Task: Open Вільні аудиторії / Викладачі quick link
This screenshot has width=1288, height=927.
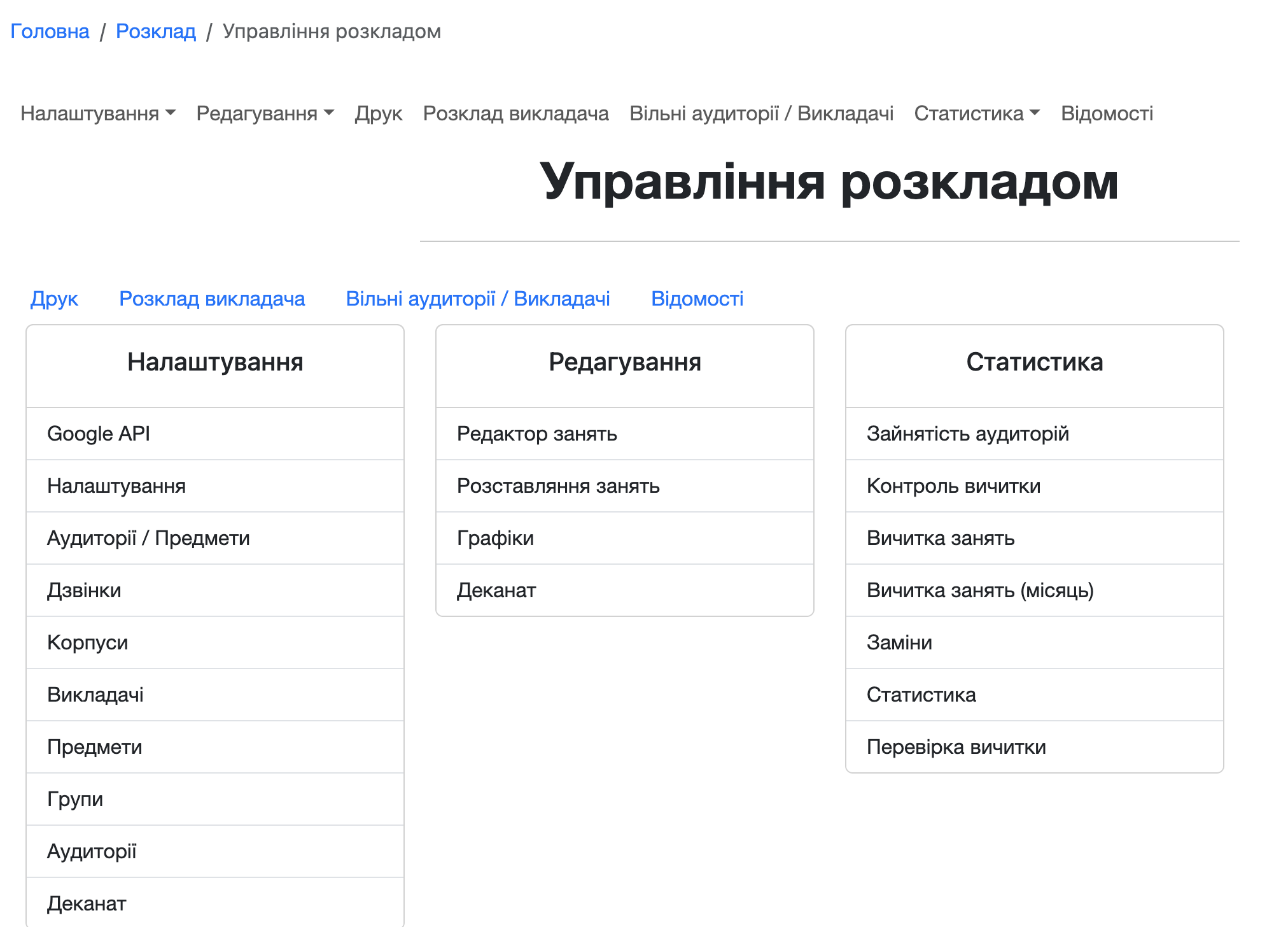Action: click(x=477, y=298)
